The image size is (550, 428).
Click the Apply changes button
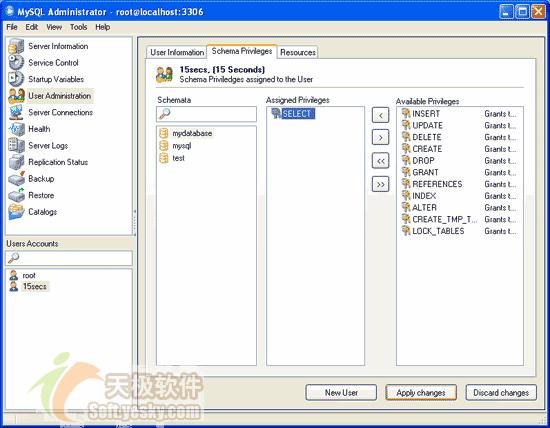[x=421, y=393]
